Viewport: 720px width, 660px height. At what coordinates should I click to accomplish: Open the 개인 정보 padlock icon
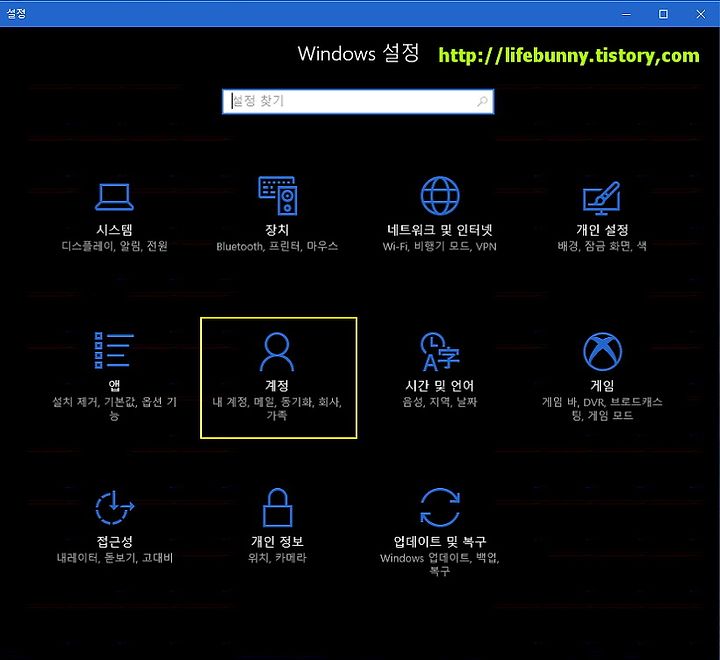coord(277,507)
